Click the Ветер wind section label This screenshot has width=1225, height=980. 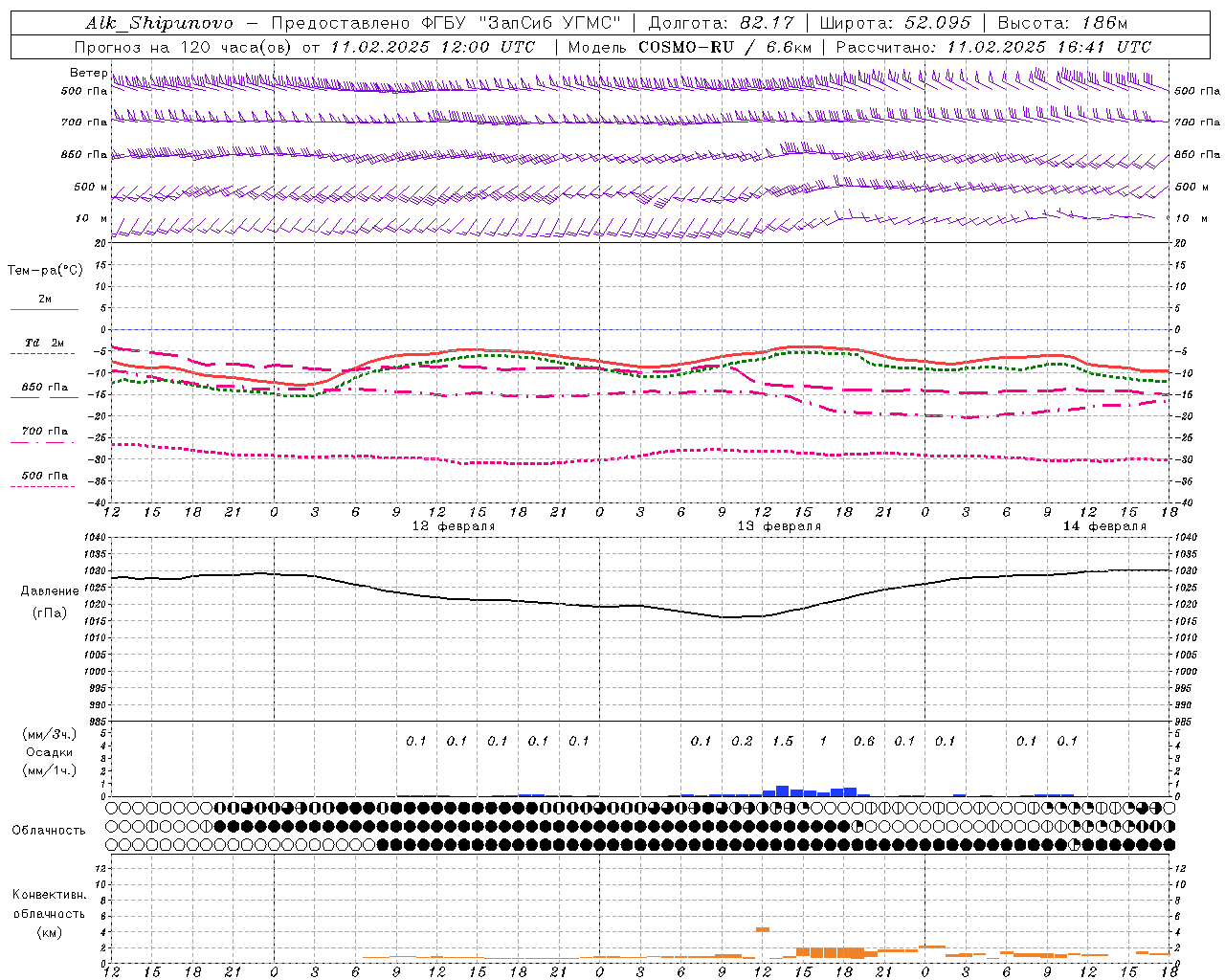point(88,73)
